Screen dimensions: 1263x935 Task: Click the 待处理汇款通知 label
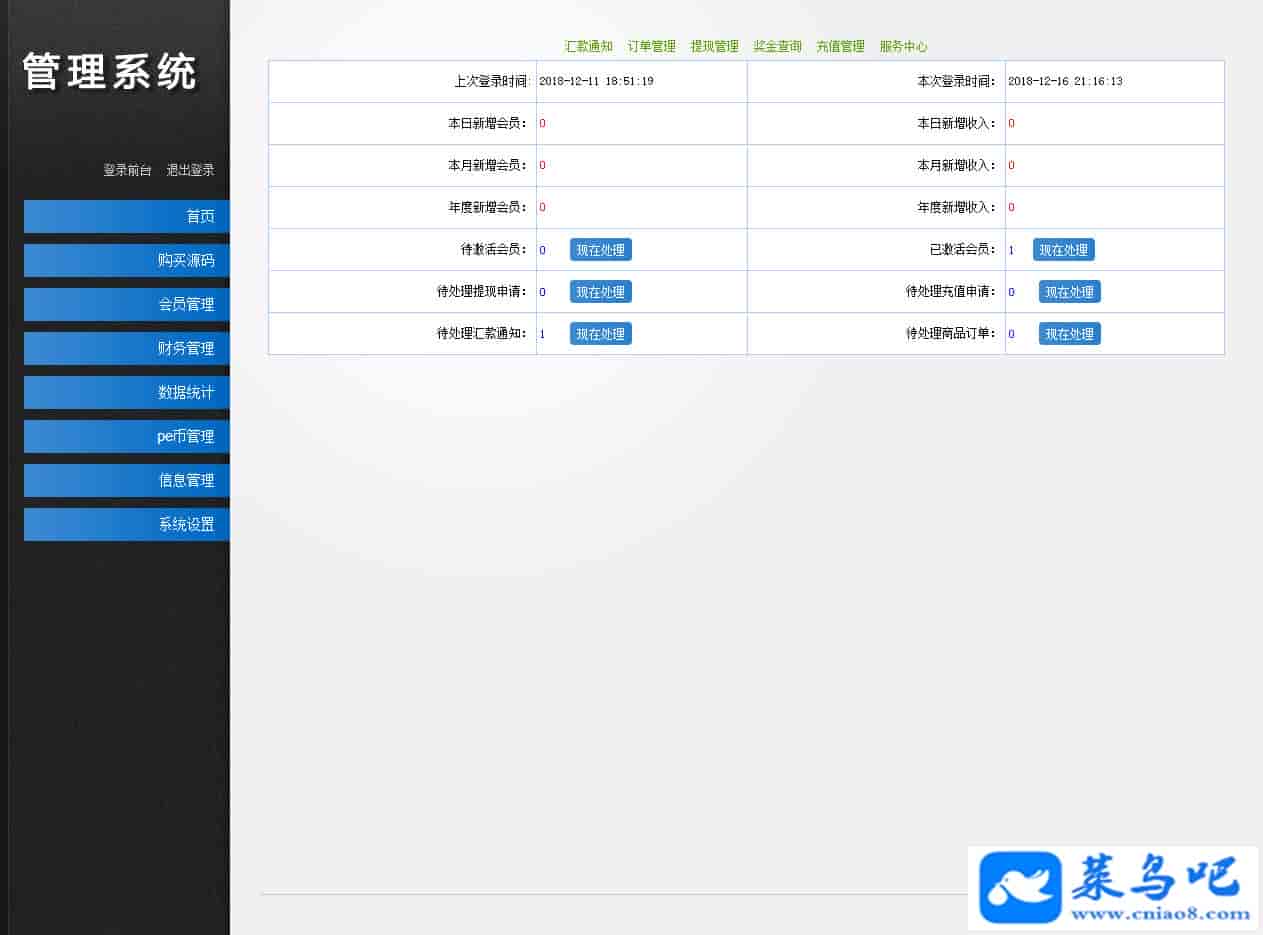[482, 333]
